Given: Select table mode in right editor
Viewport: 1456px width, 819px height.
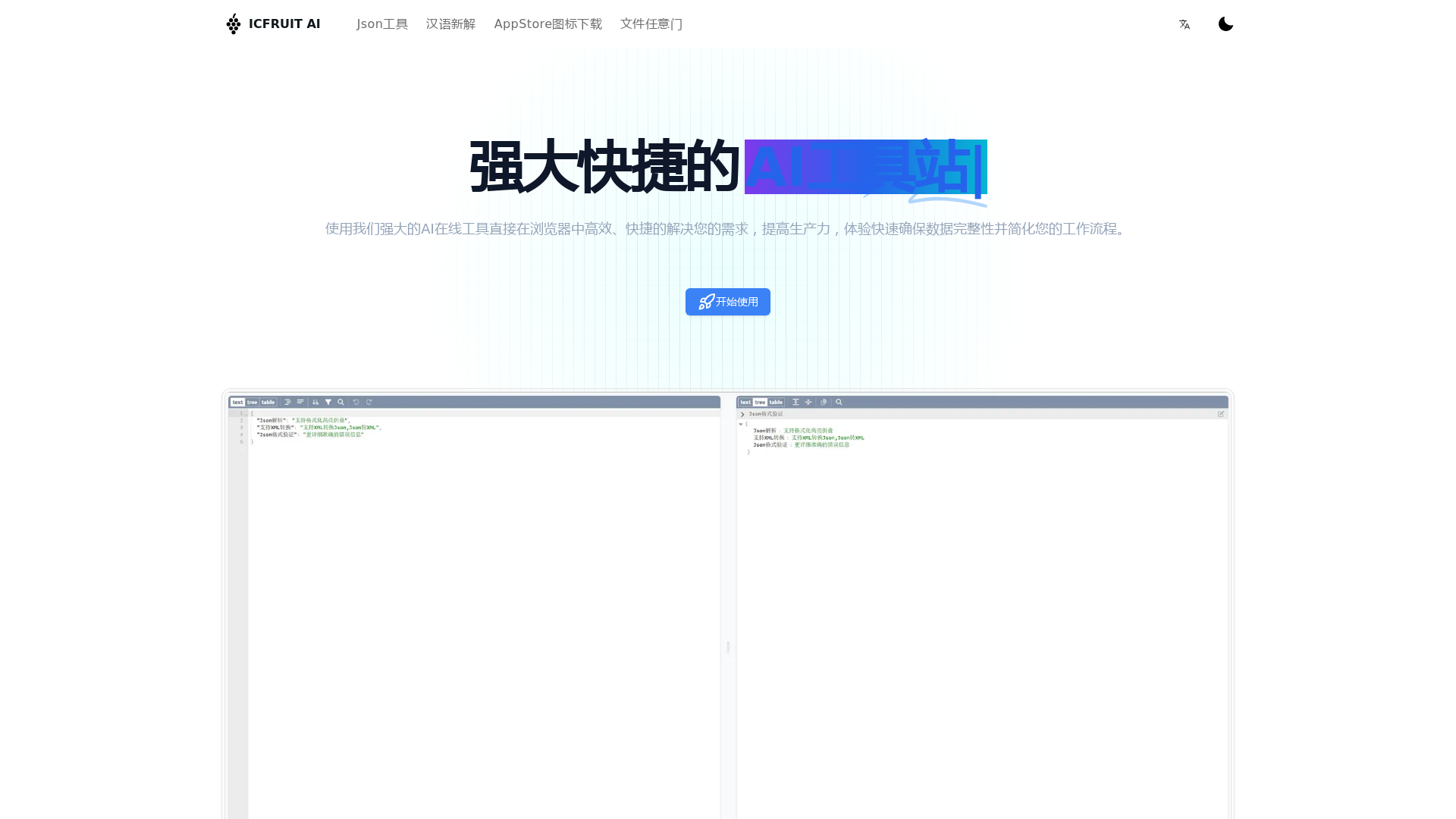Looking at the screenshot, I should (776, 402).
